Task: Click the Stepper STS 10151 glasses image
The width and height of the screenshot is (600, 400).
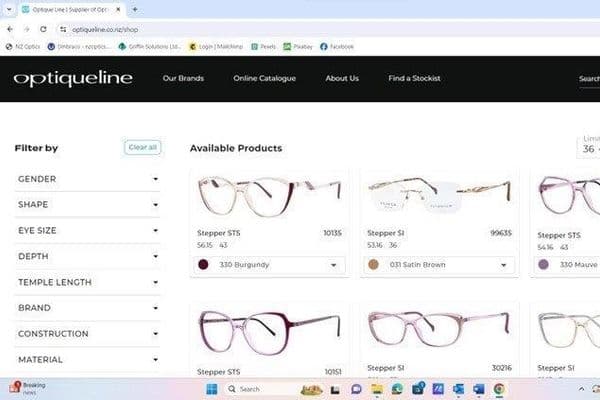Action: (x=269, y=332)
